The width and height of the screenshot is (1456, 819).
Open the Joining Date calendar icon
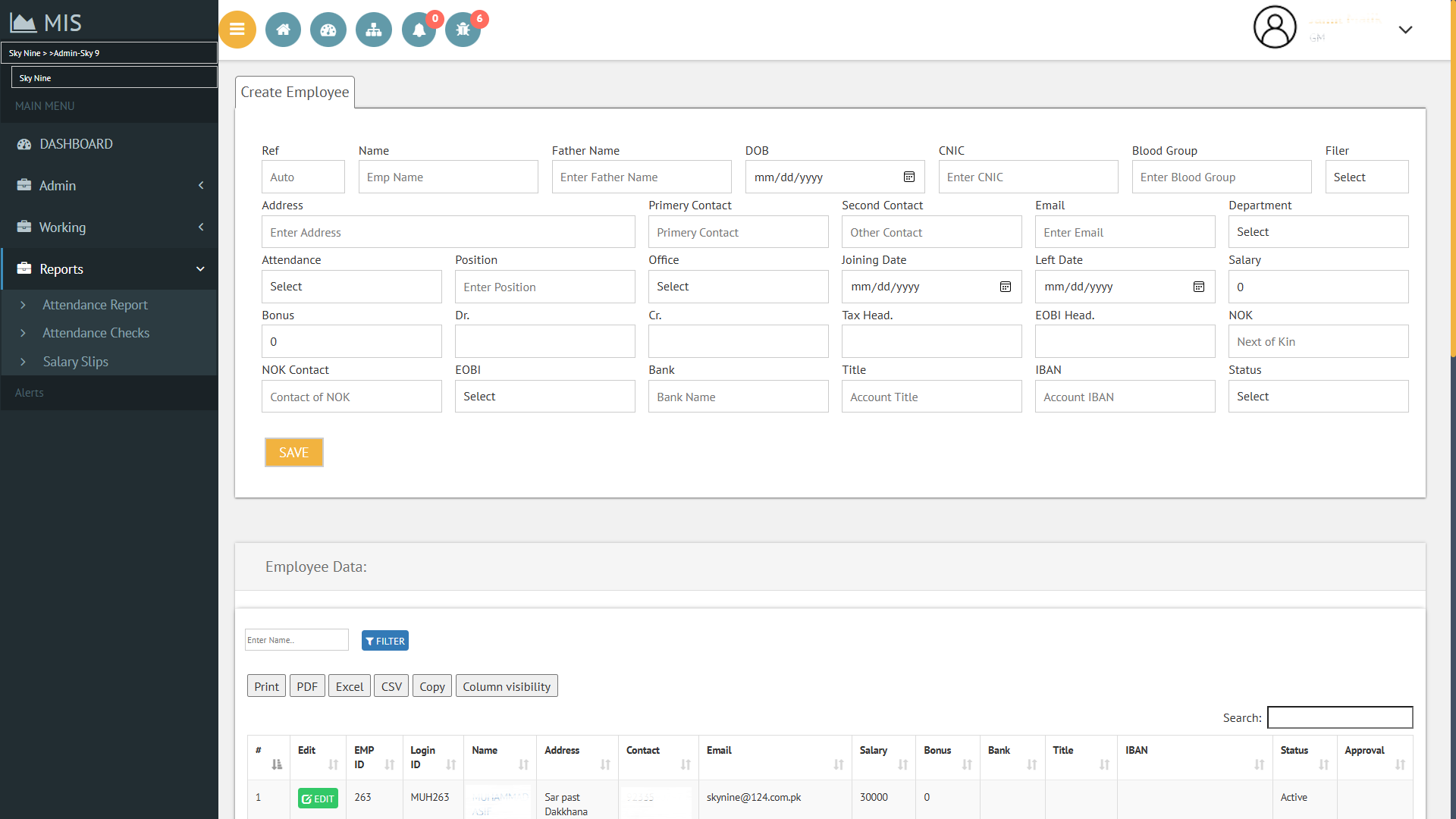point(1006,287)
